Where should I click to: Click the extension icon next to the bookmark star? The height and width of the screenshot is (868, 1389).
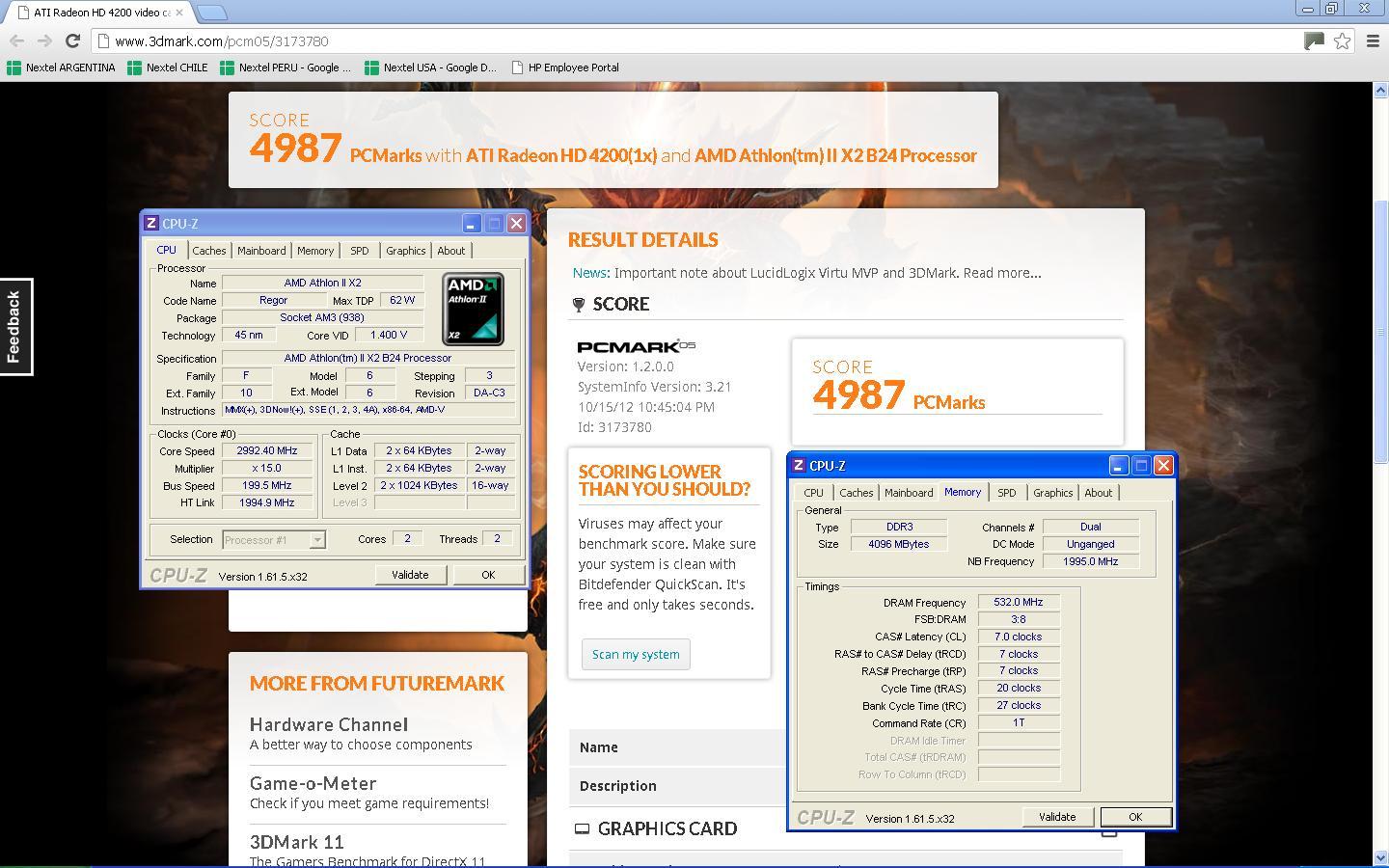tap(1314, 41)
